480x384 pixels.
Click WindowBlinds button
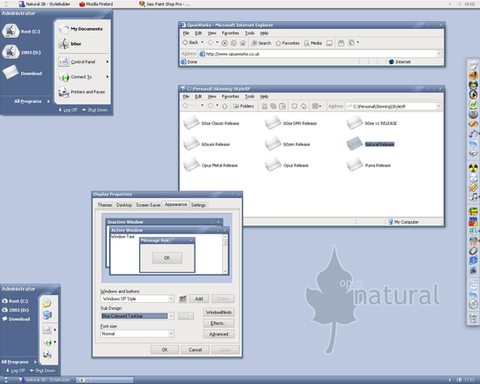coord(219,312)
